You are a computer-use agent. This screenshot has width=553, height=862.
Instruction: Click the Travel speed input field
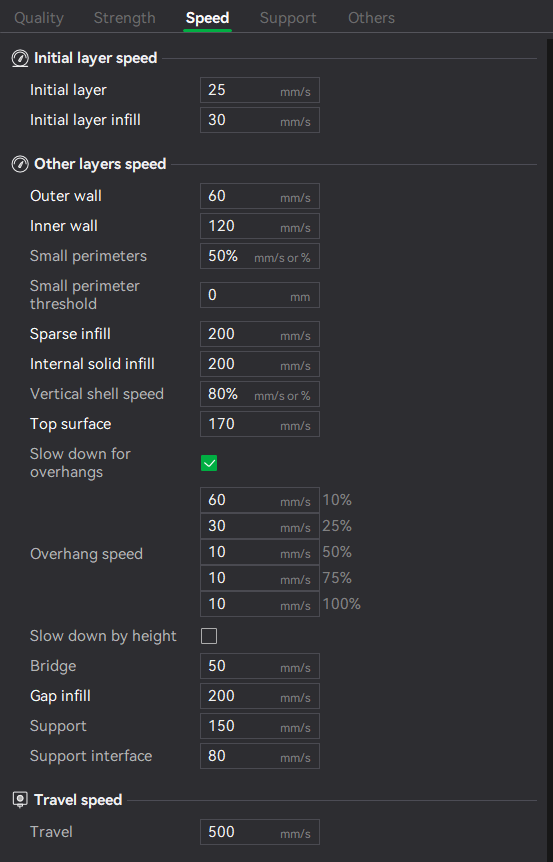[259, 832]
